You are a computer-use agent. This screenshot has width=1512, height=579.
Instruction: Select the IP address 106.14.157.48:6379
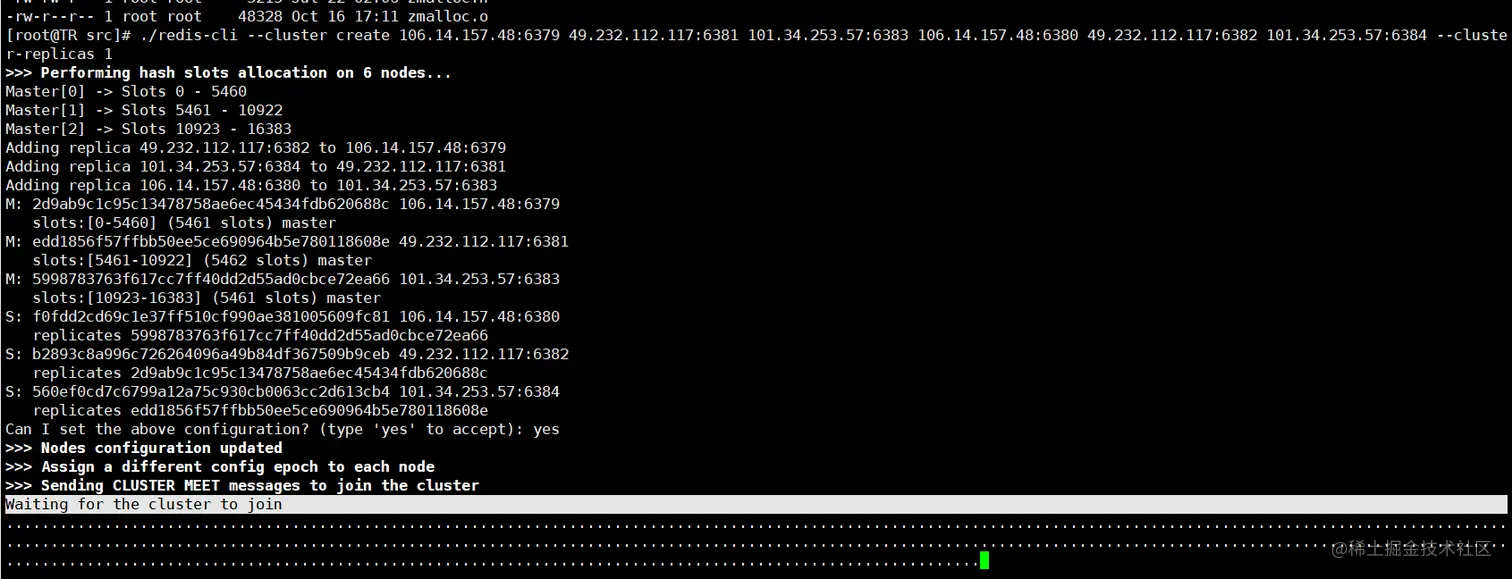point(480,203)
